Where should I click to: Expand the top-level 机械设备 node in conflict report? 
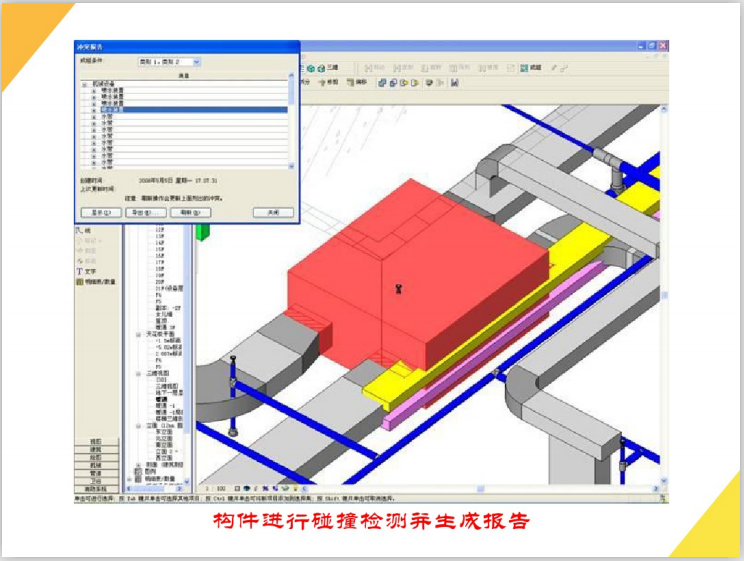click(x=82, y=83)
